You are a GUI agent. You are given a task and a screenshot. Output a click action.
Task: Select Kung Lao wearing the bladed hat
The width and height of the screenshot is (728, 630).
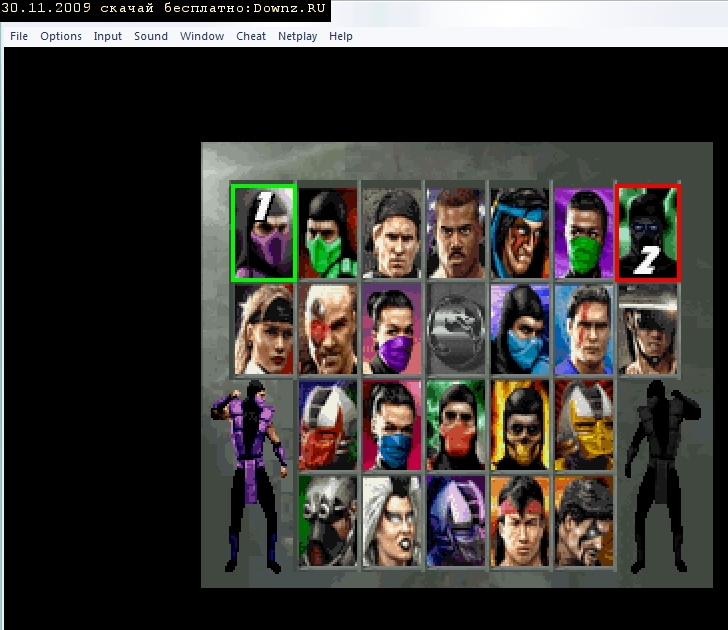pos(648,329)
